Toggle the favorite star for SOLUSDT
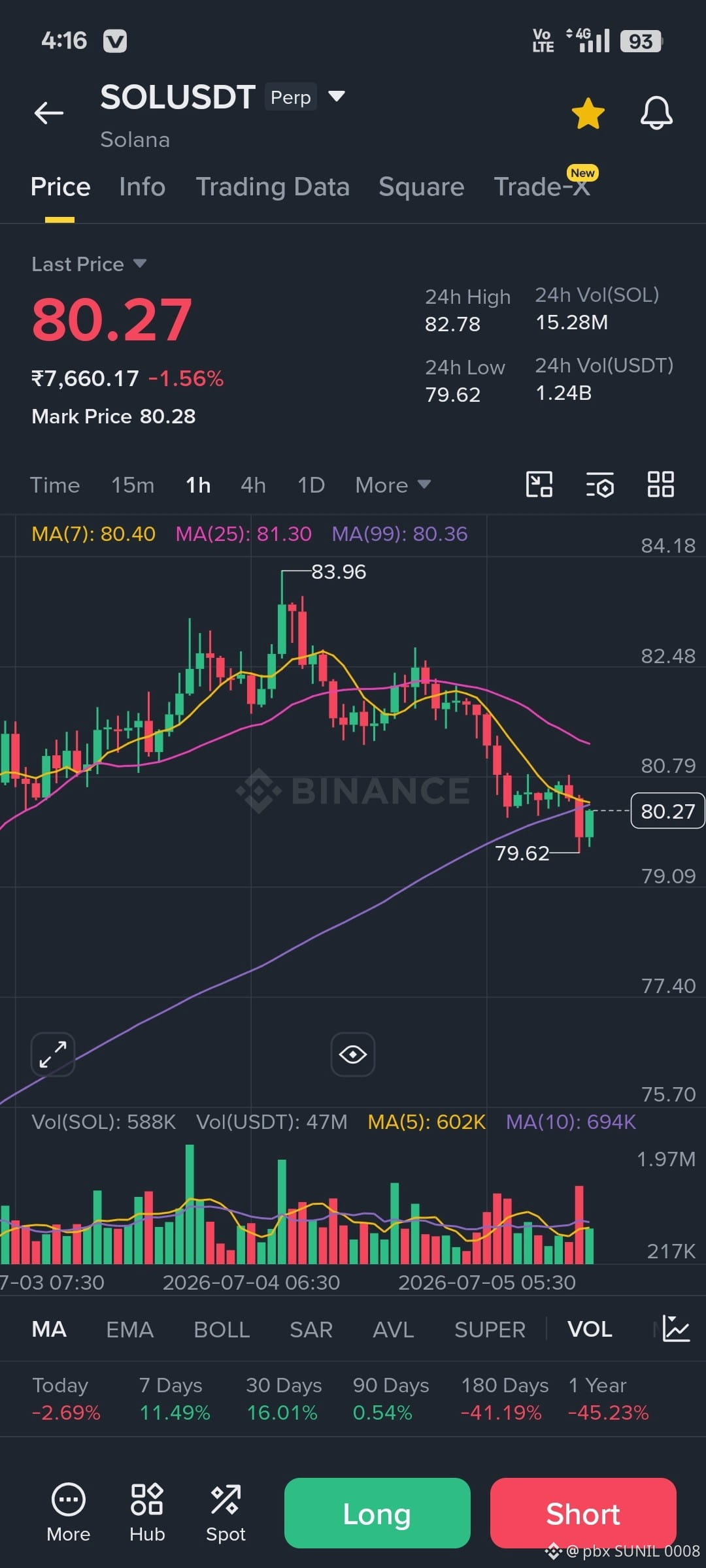 tap(588, 113)
